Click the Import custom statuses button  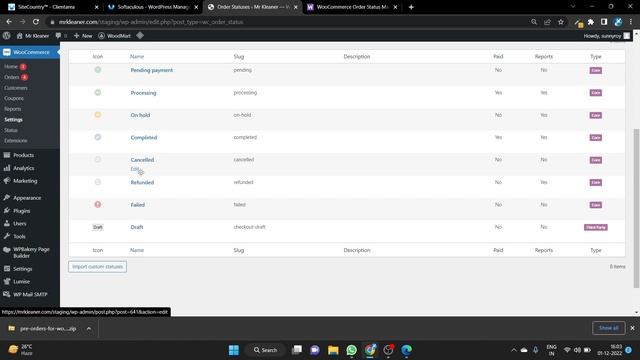click(x=98, y=267)
